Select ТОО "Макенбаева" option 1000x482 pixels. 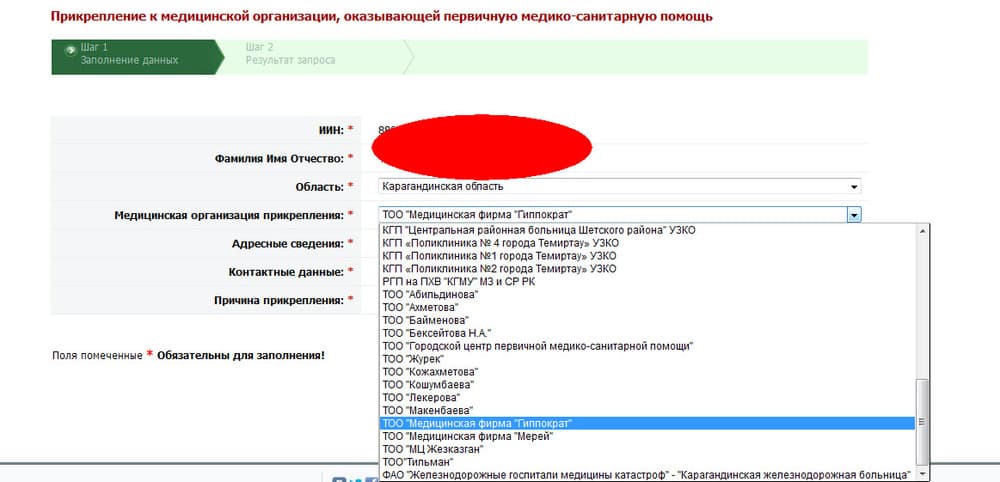[x=647, y=410]
